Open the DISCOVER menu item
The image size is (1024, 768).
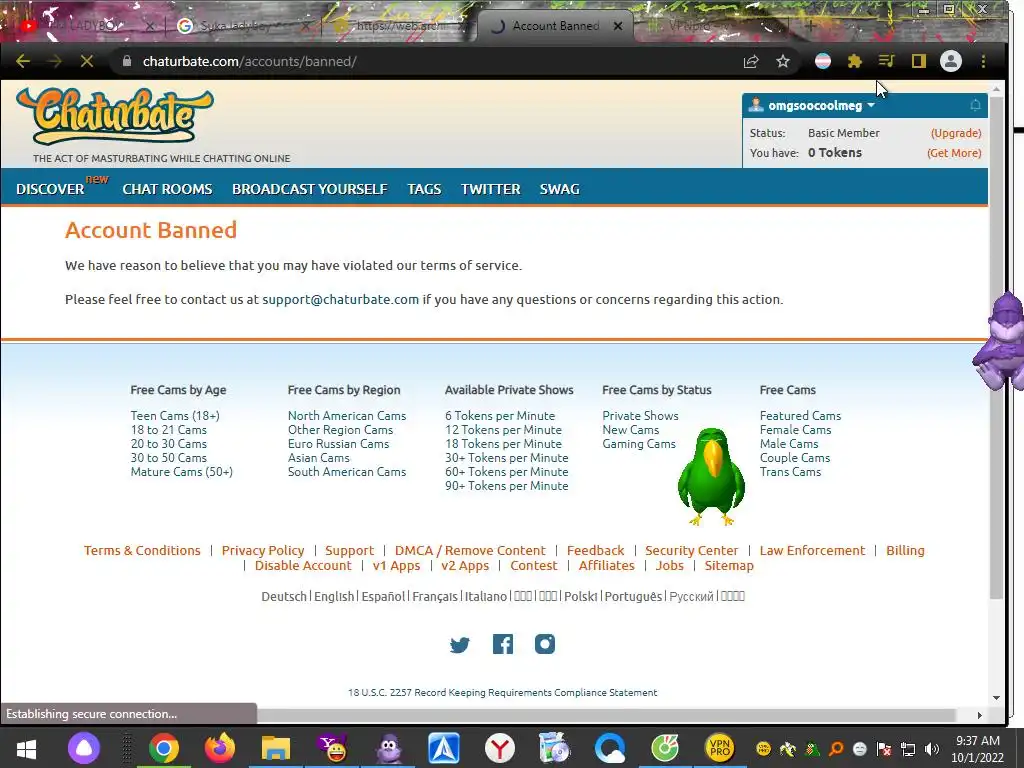[x=50, y=189]
